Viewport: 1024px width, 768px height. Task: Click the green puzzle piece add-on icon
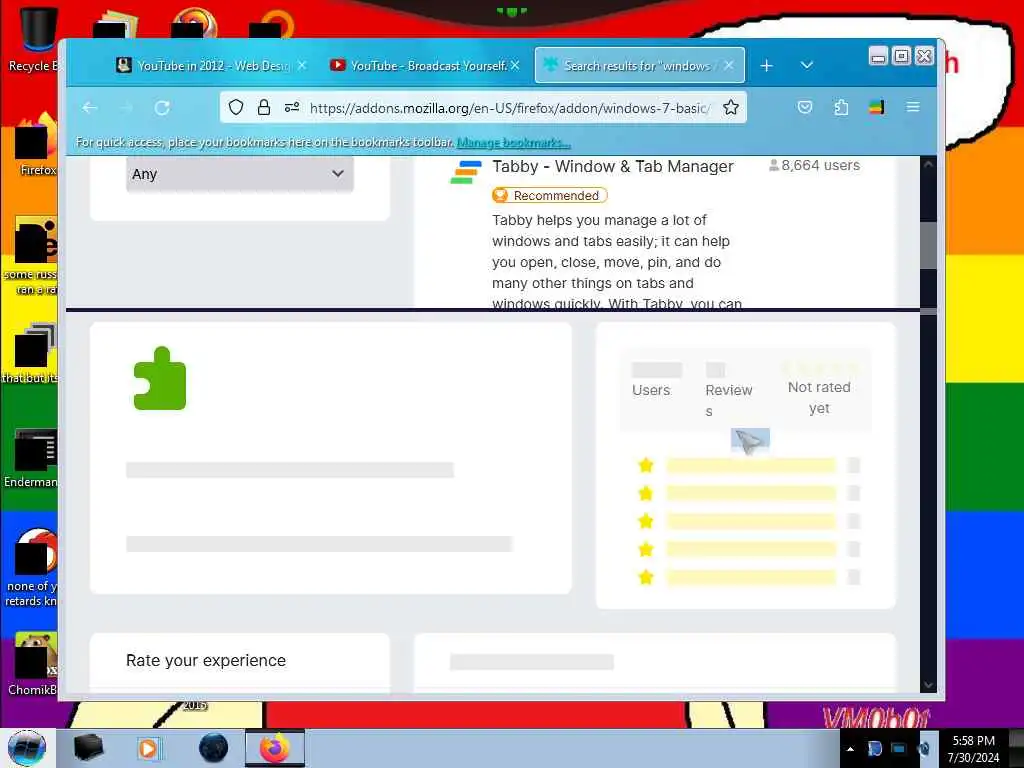coord(159,378)
